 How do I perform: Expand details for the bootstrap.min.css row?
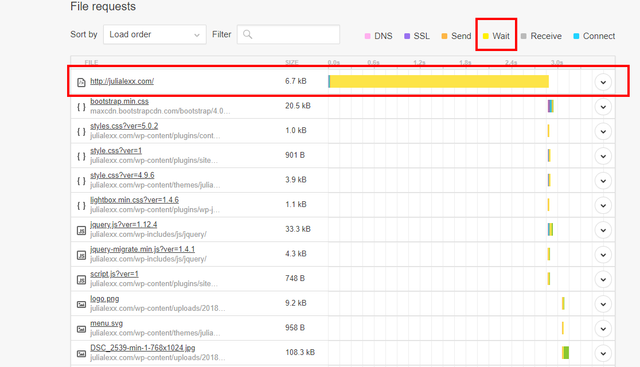point(603,107)
